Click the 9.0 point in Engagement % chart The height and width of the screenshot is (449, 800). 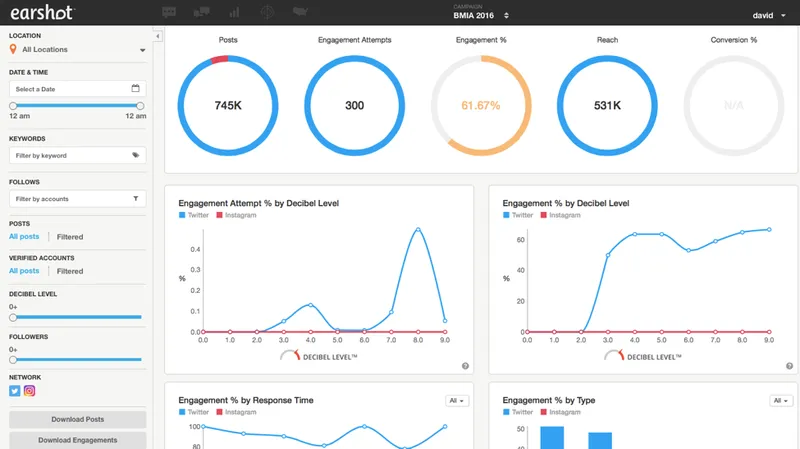click(x=769, y=230)
